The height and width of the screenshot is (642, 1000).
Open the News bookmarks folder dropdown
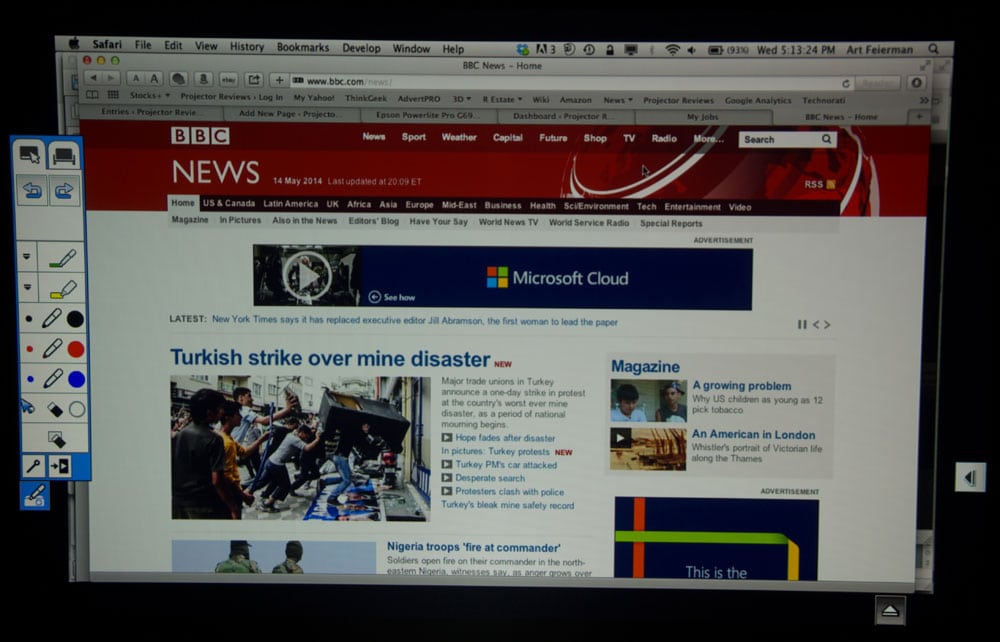(x=618, y=100)
